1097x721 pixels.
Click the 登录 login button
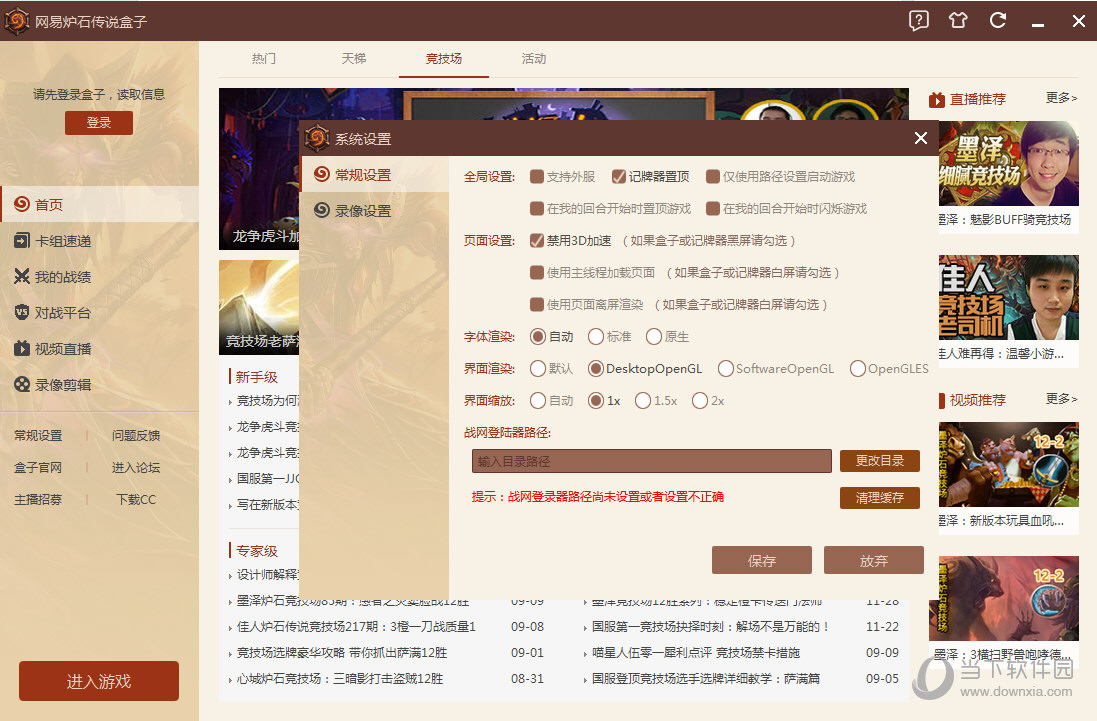click(x=98, y=122)
